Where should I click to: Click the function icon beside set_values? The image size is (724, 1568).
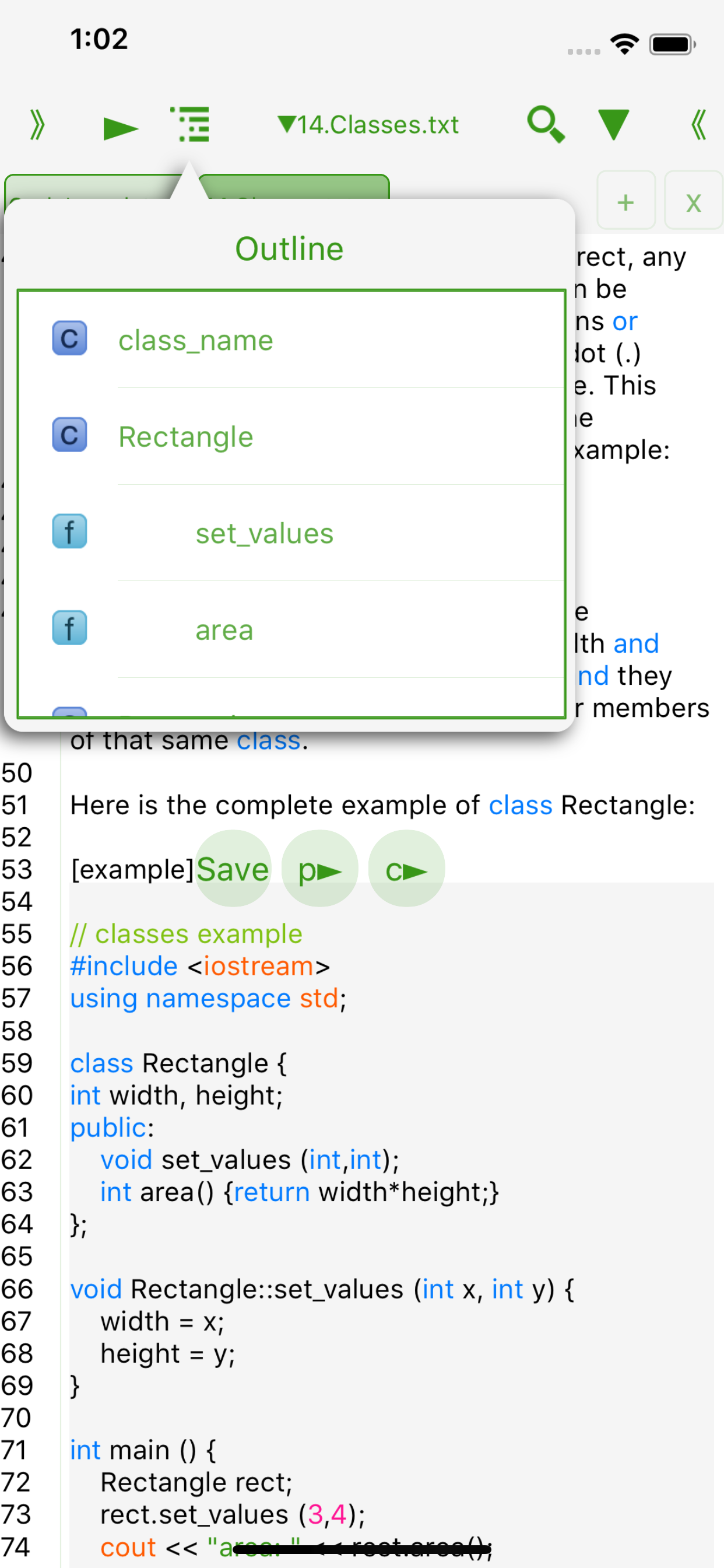[69, 531]
